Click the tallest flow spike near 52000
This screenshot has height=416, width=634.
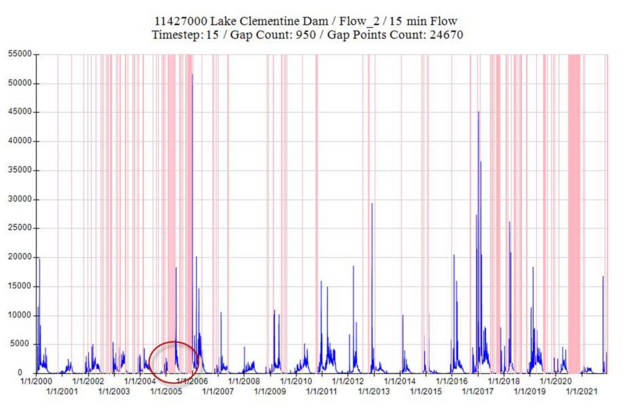(192, 75)
